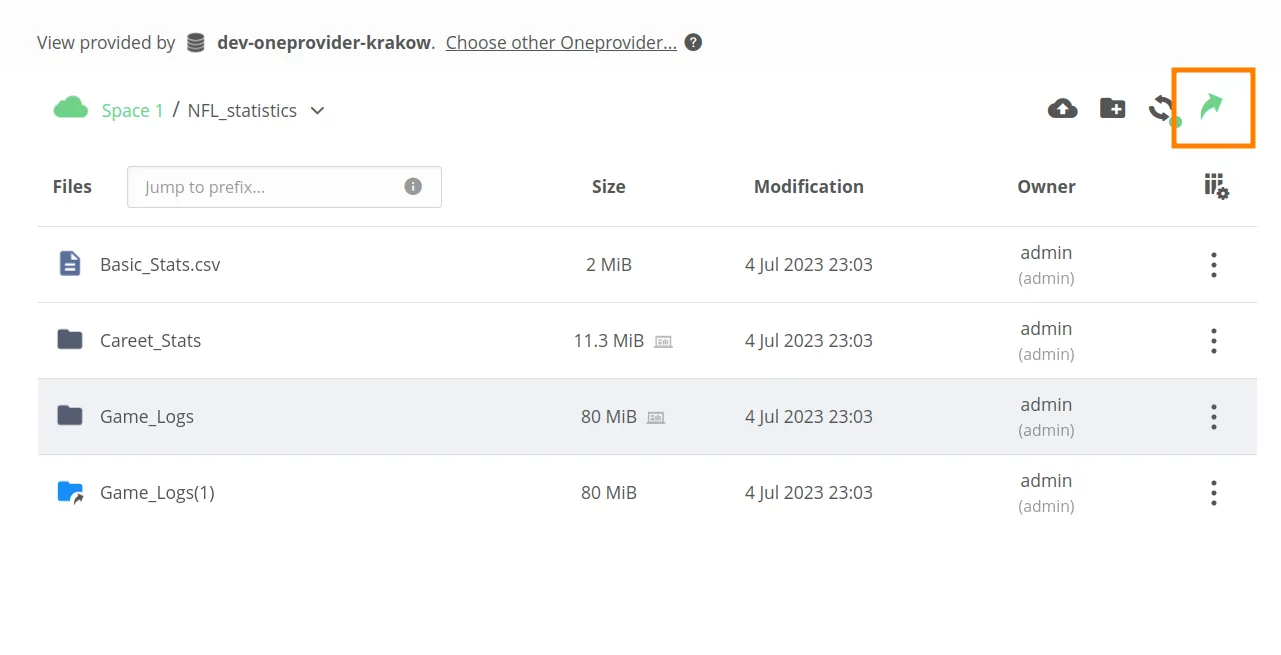Show size statistics for Careet_Stats
Viewport: 1281px width, 655px height.
pos(663,342)
